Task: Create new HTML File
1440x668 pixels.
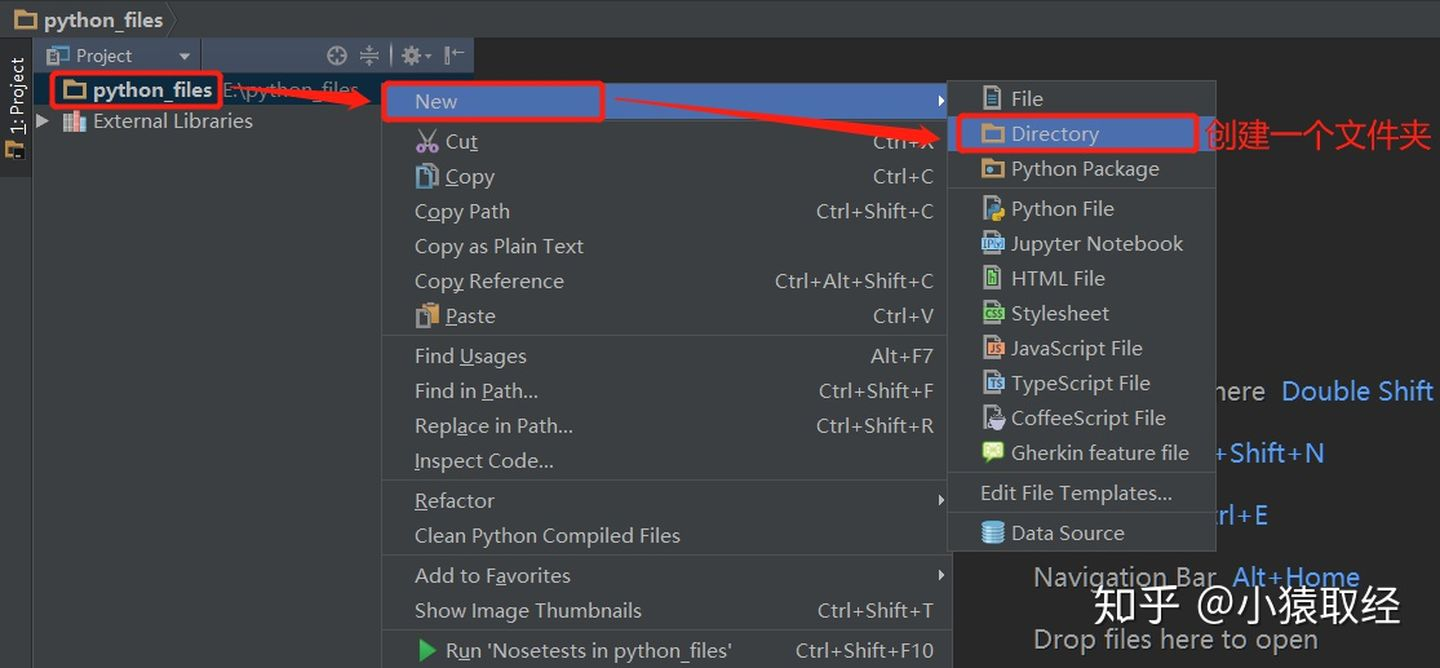Action: coord(1057,279)
